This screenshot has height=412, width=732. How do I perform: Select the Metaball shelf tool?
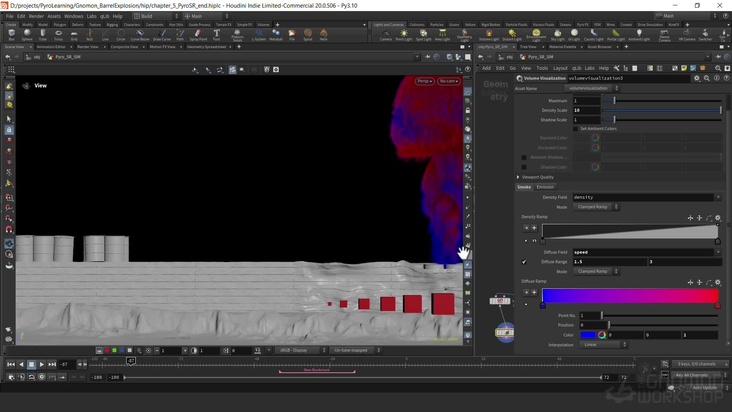(x=276, y=35)
